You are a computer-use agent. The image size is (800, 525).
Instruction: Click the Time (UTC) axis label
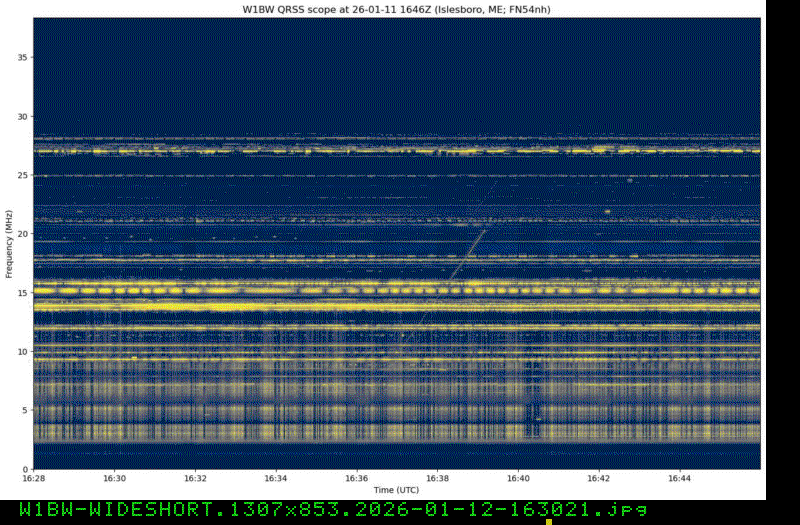(396, 490)
